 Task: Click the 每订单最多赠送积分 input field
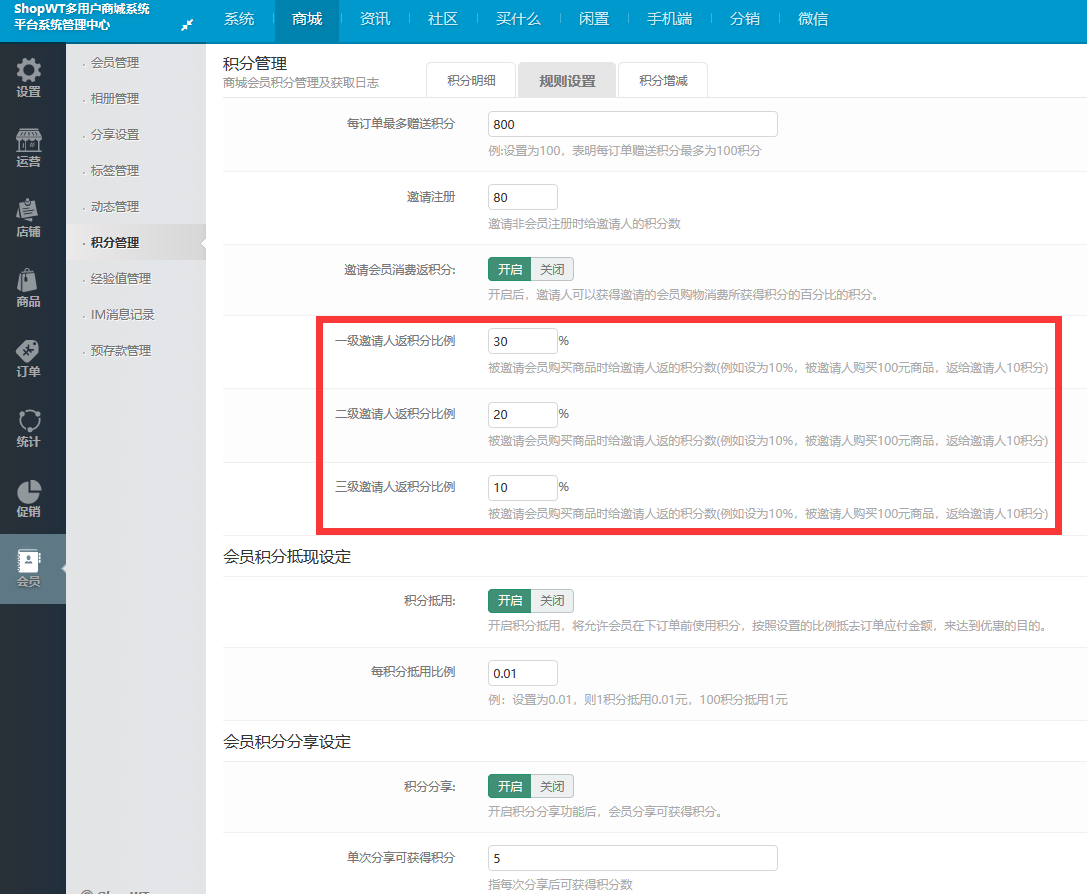pos(632,124)
